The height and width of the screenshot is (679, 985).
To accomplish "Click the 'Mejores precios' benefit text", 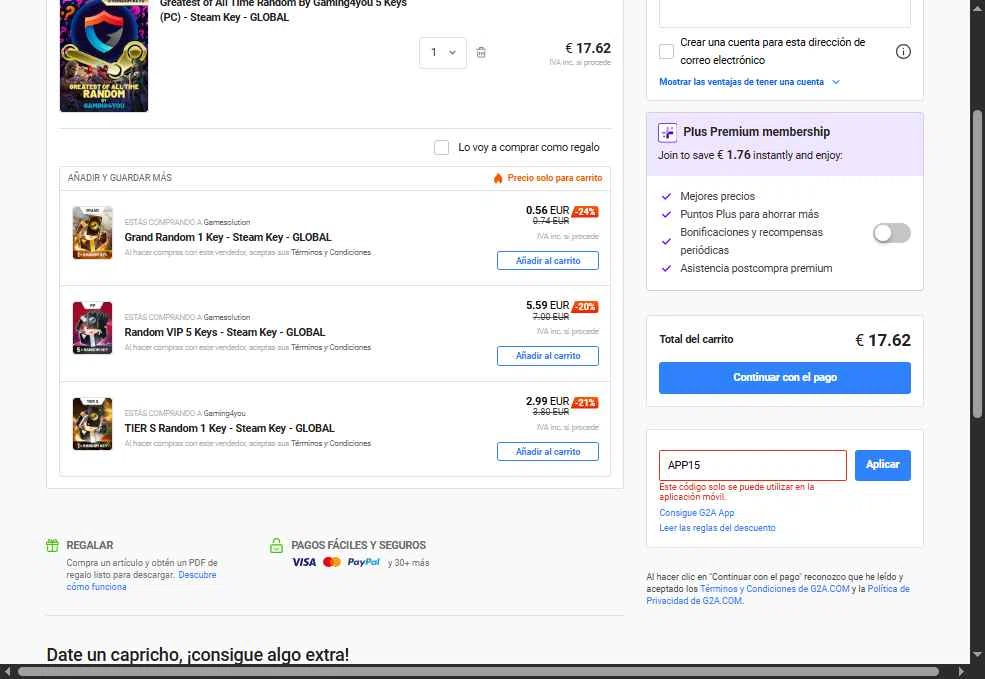I will pos(717,197).
